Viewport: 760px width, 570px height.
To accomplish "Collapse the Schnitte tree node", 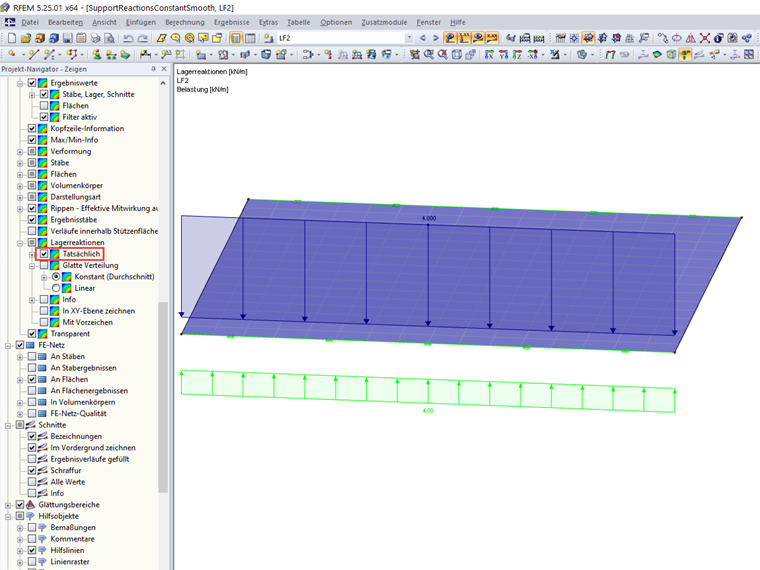I will (x=8, y=426).
